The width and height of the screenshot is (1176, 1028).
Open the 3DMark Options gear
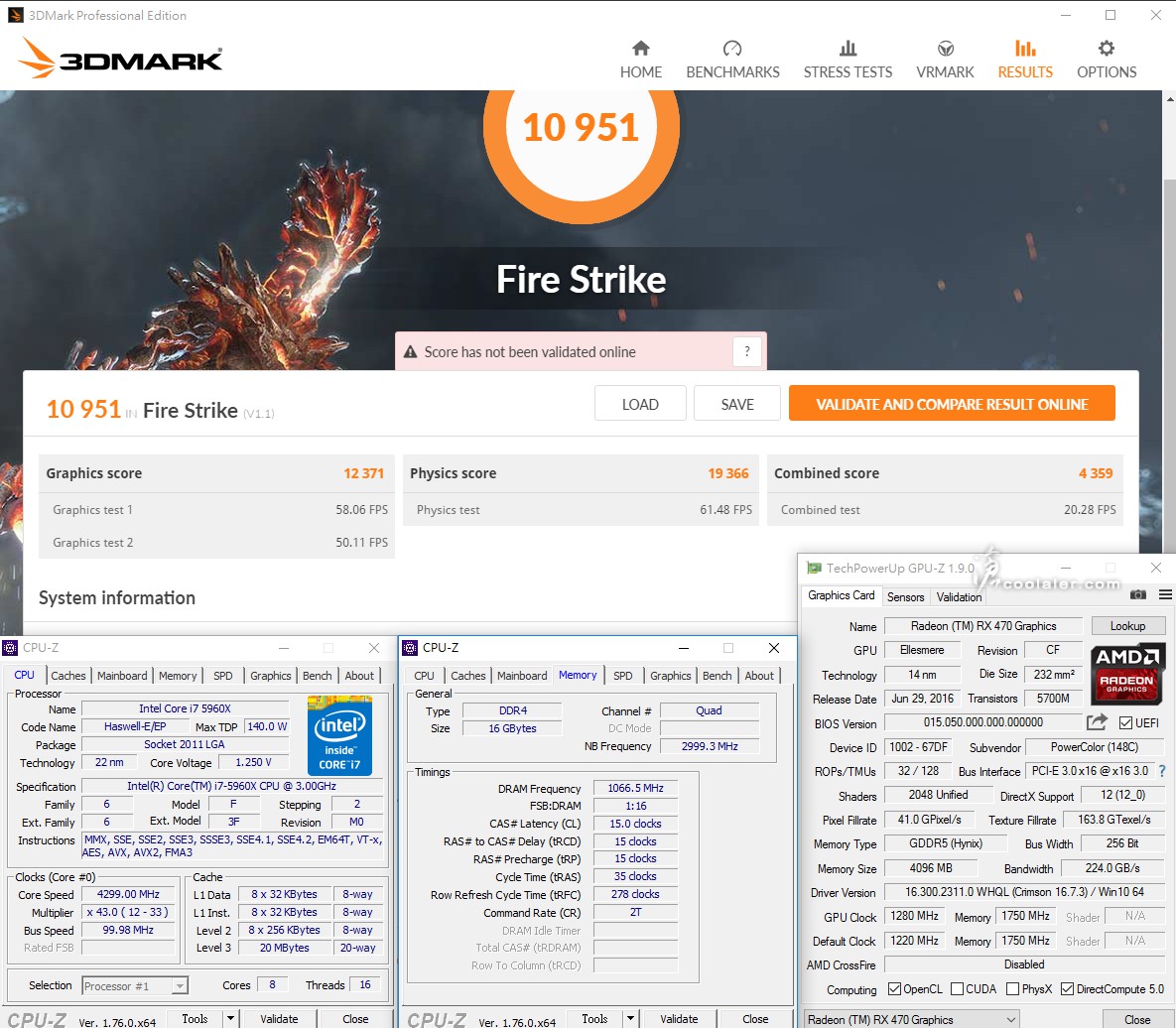1107,60
